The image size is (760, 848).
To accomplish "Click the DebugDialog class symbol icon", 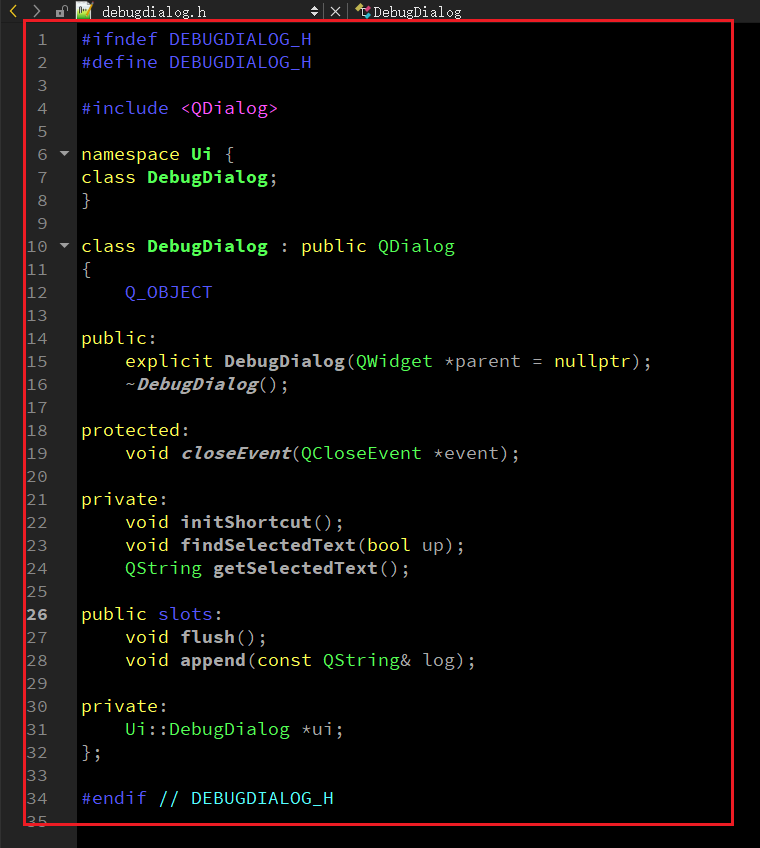I will click(363, 11).
